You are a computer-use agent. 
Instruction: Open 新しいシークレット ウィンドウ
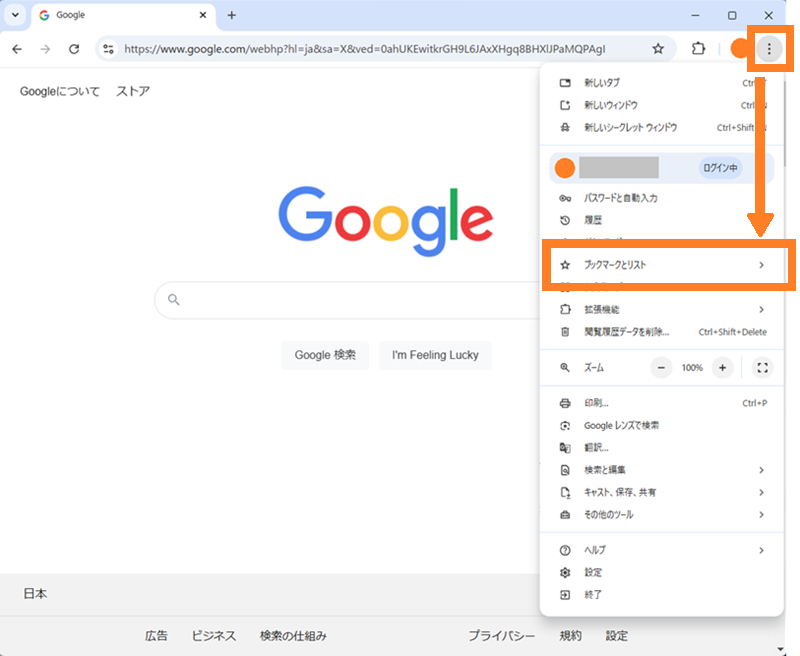(x=662, y=128)
